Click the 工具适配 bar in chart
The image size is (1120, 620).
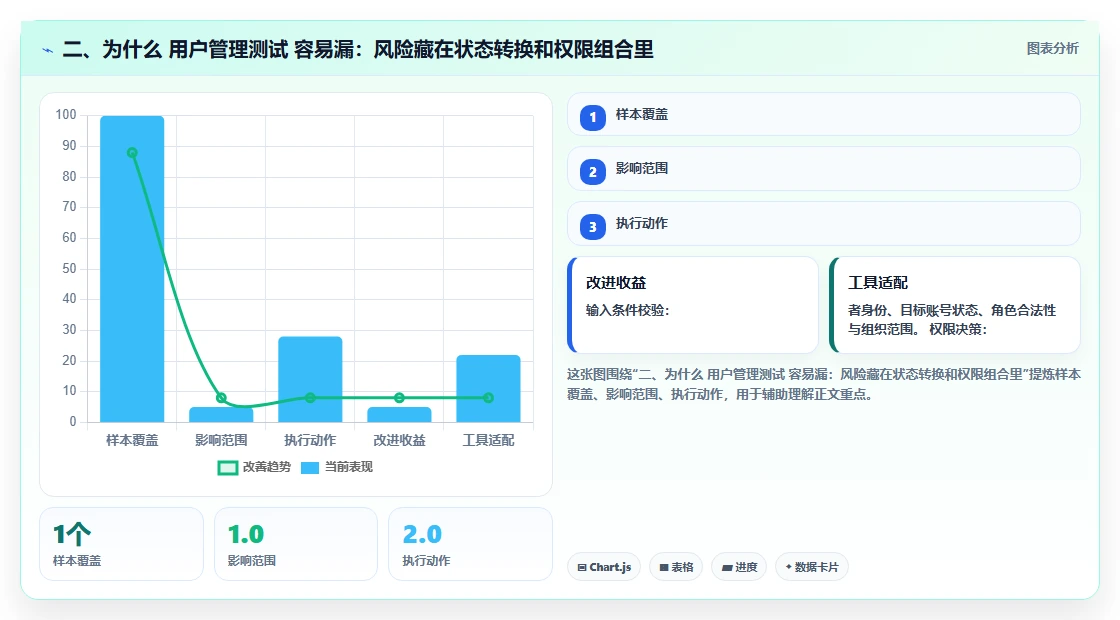coord(489,389)
